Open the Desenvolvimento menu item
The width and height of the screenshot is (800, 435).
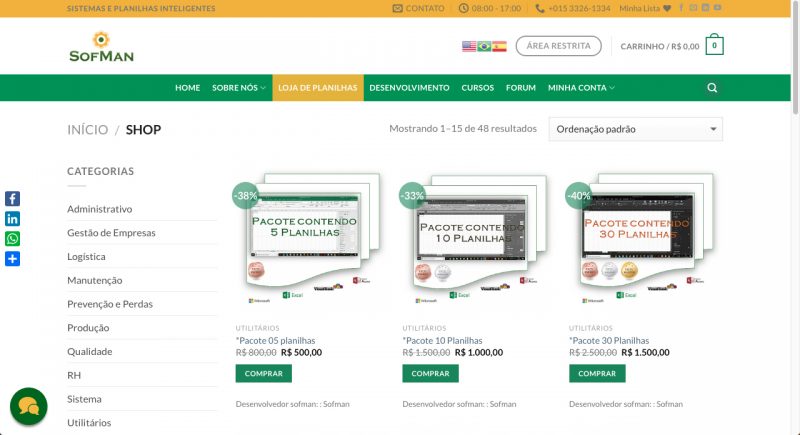point(409,88)
